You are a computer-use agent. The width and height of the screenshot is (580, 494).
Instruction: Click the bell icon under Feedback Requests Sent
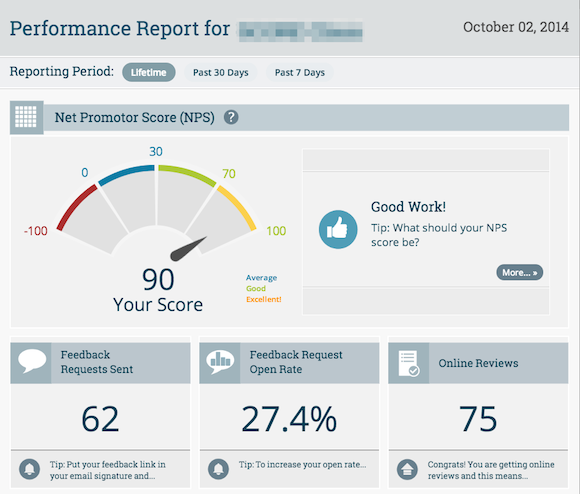(30, 469)
